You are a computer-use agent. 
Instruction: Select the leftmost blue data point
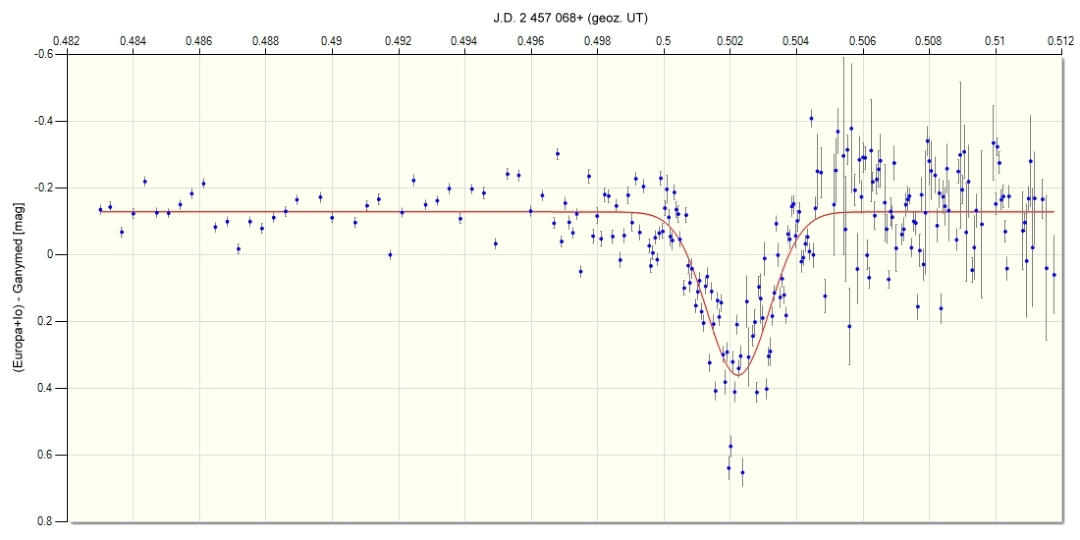click(x=100, y=210)
